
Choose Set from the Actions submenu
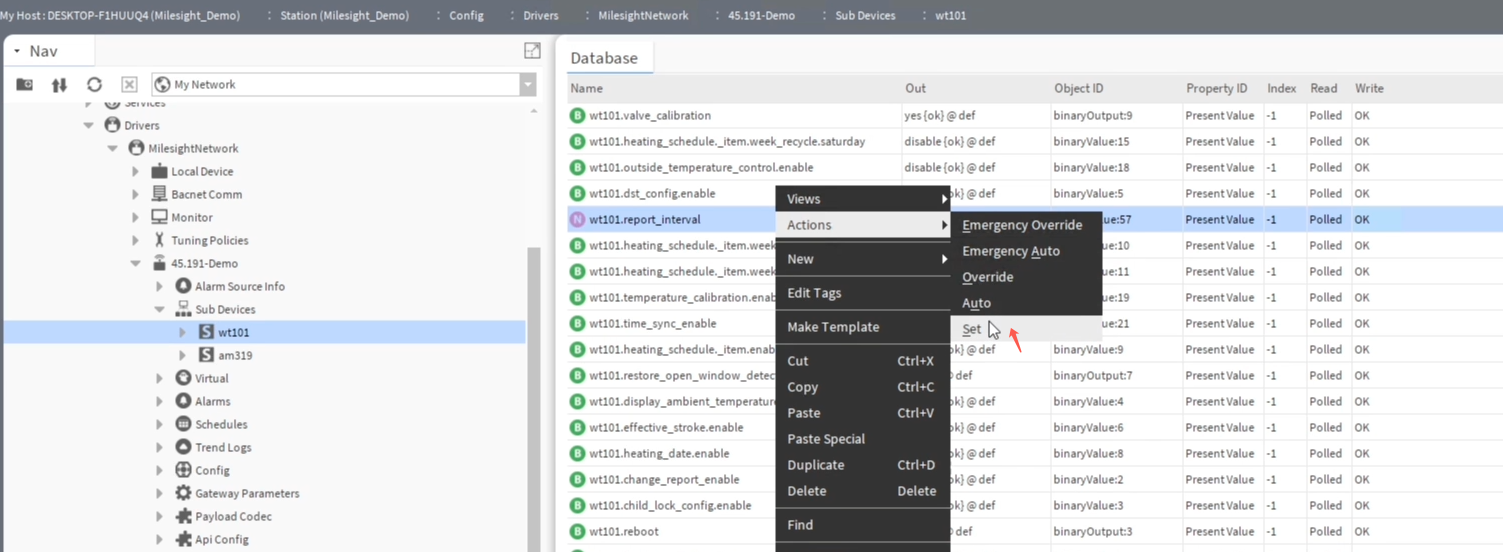(x=1025, y=329)
